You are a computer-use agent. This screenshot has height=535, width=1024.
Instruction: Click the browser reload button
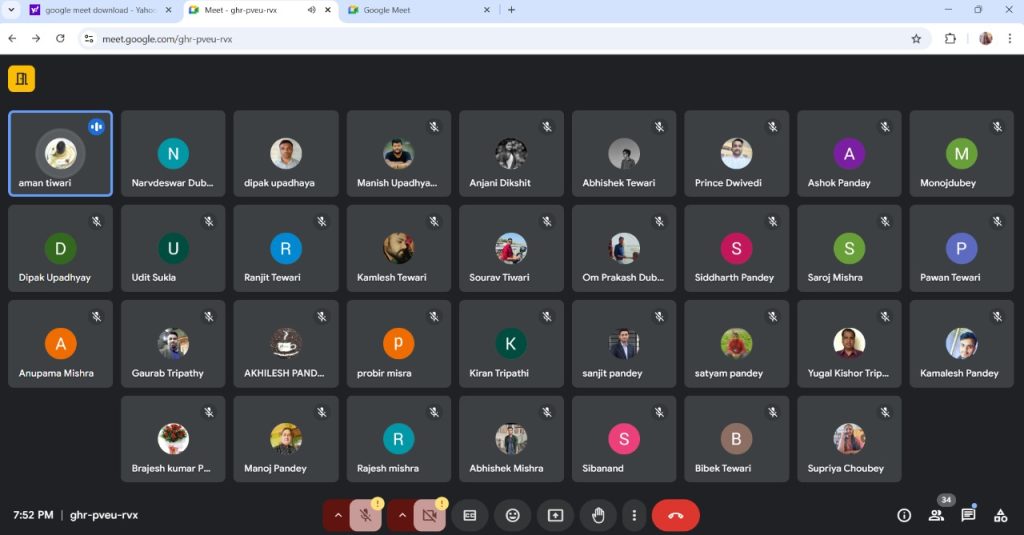[x=60, y=38]
